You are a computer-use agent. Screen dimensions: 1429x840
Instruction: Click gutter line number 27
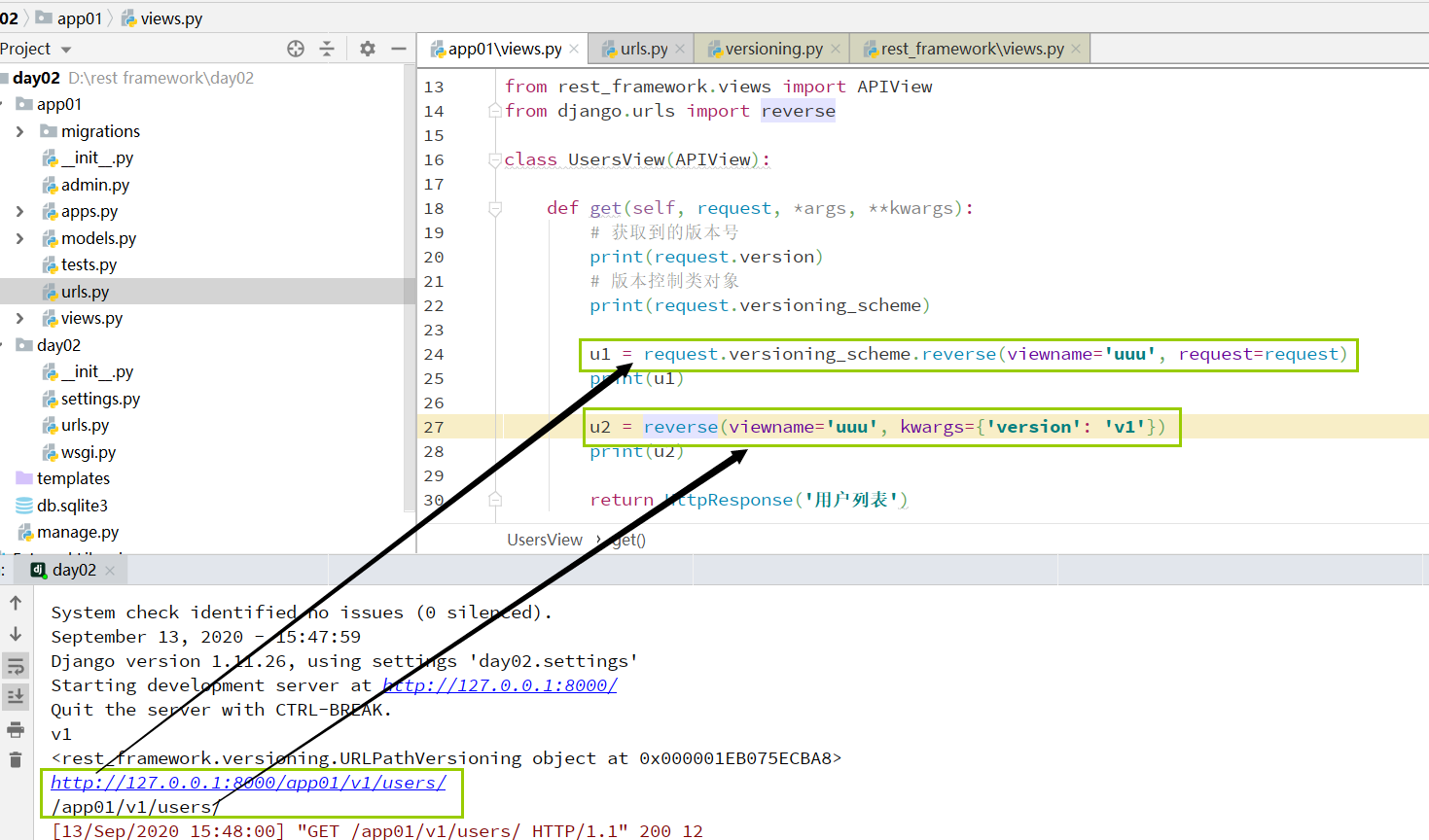point(434,427)
